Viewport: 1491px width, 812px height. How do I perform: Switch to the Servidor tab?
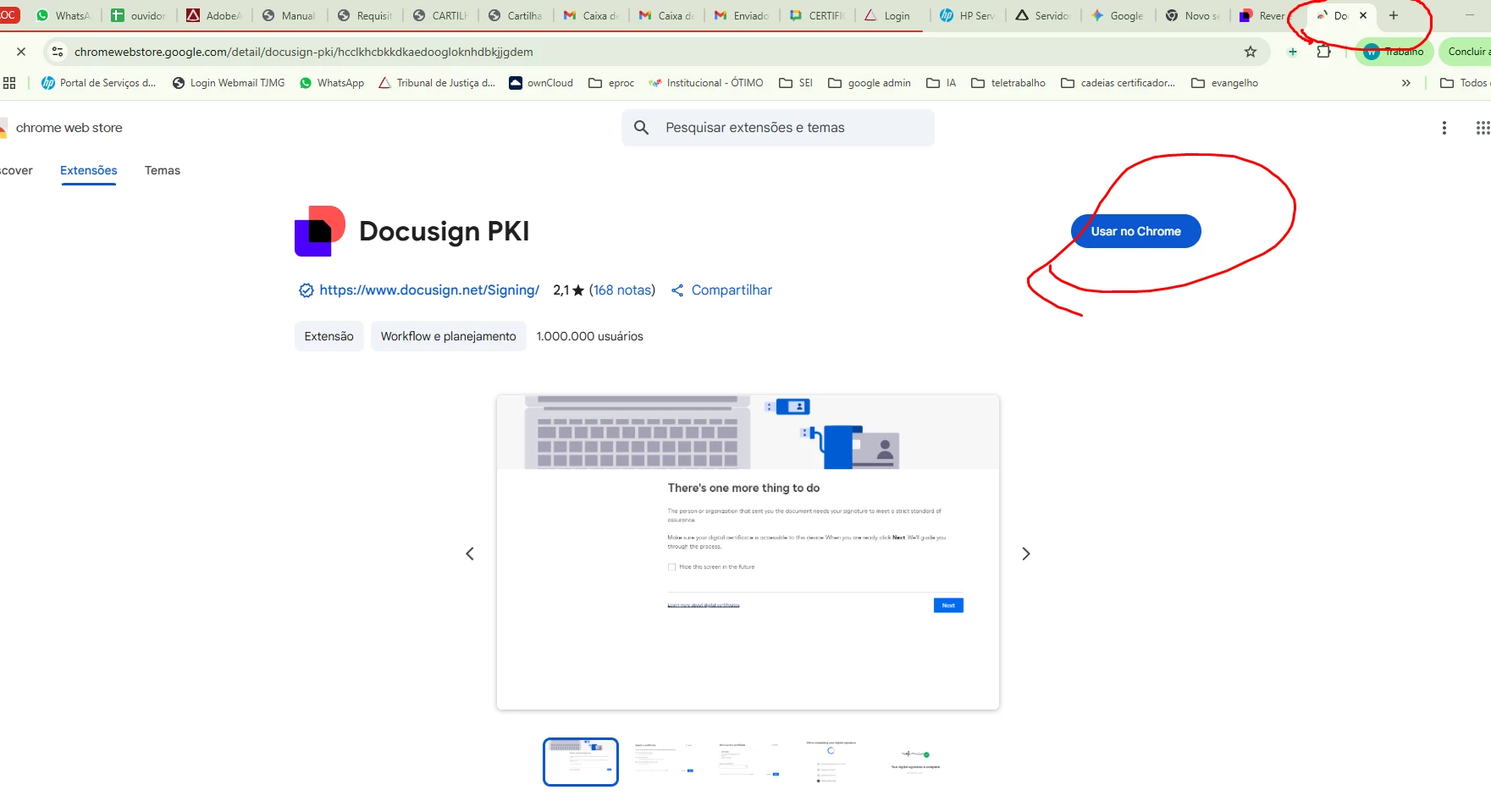tap(1043, 15)
